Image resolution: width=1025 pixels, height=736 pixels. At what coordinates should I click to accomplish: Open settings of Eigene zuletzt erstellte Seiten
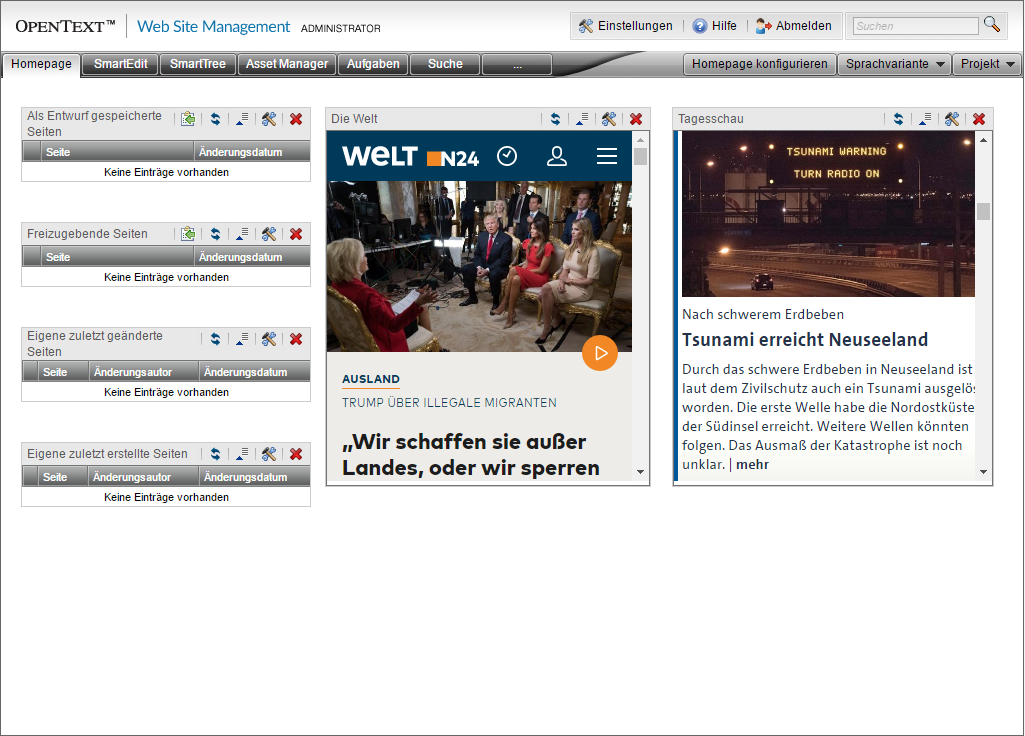click(x=269, y=454)
